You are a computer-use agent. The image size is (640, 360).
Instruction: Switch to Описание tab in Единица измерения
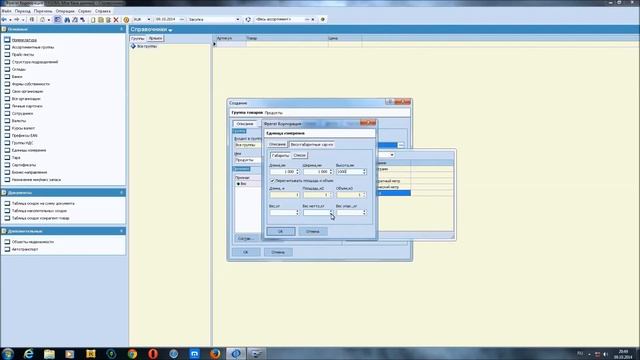(277, 144)
